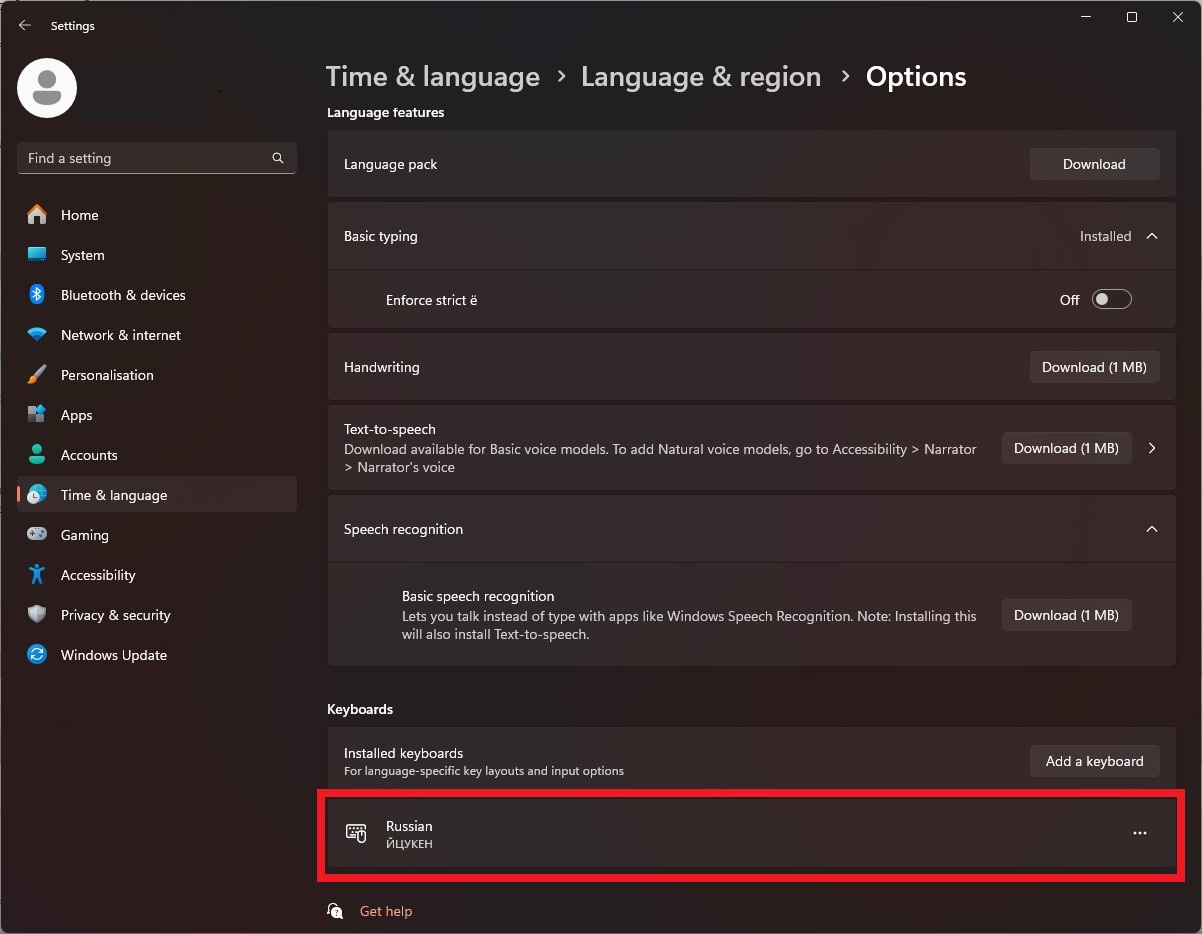1202x934 pixels.
Task: Open Personalisation settings
Action: 157,375
